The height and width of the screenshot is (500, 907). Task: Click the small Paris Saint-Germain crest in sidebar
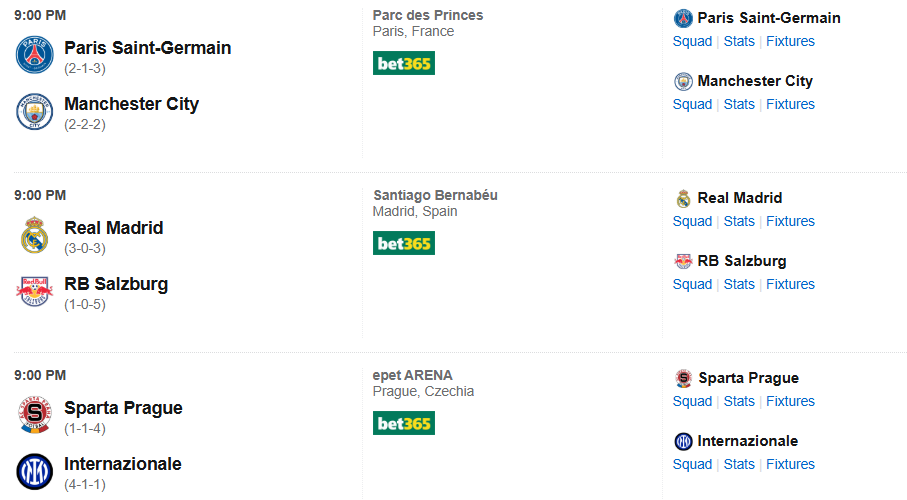point(683,18)
